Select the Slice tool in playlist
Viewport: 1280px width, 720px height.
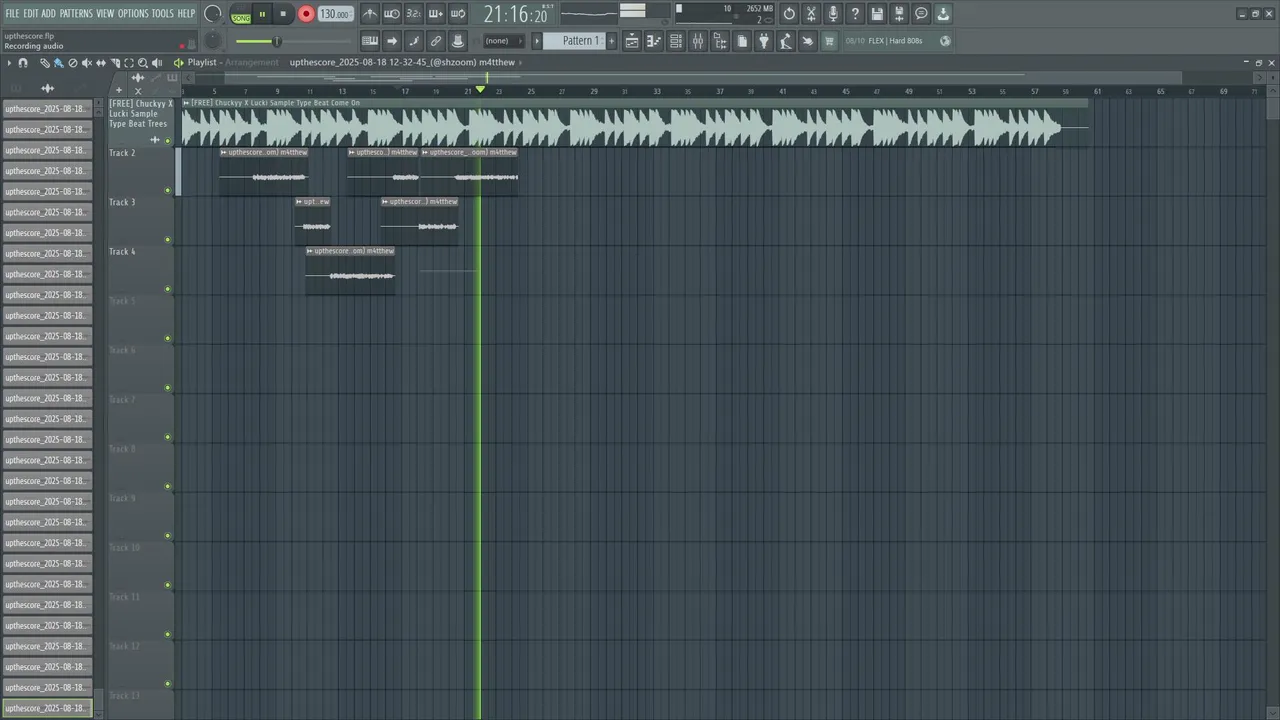coord(115,63)
